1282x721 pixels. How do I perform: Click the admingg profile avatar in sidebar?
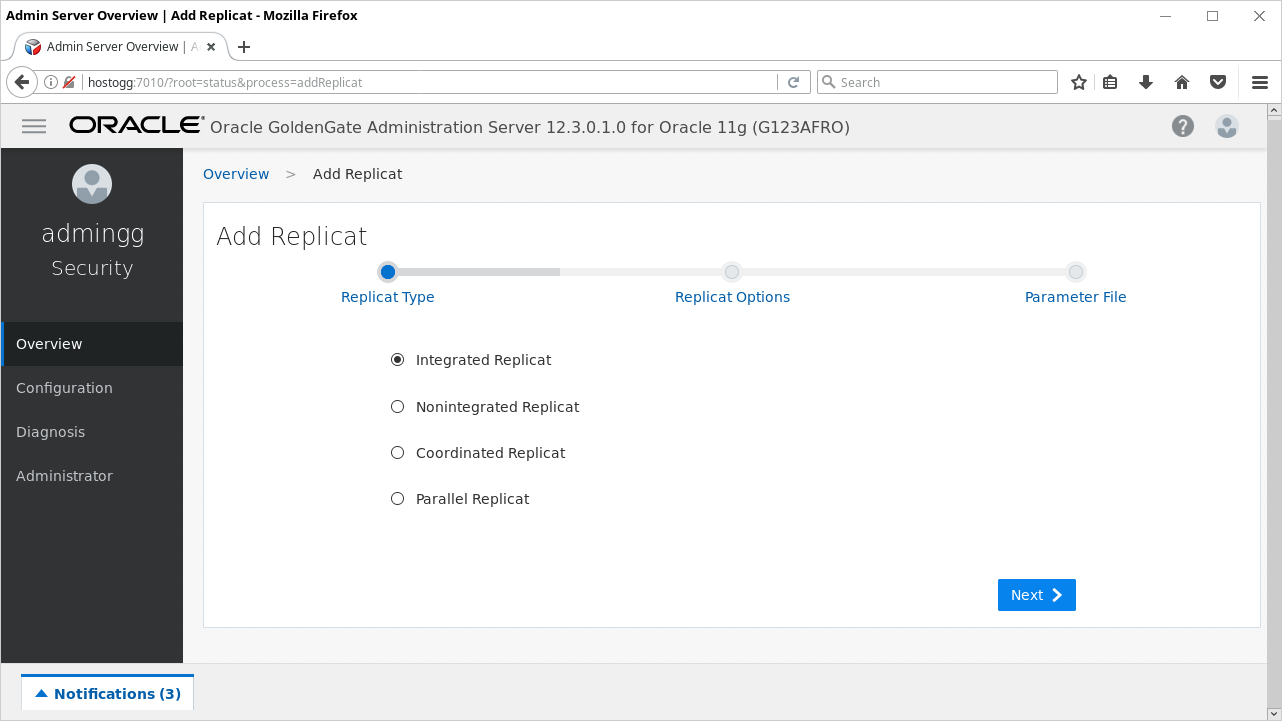coord(92,183)
